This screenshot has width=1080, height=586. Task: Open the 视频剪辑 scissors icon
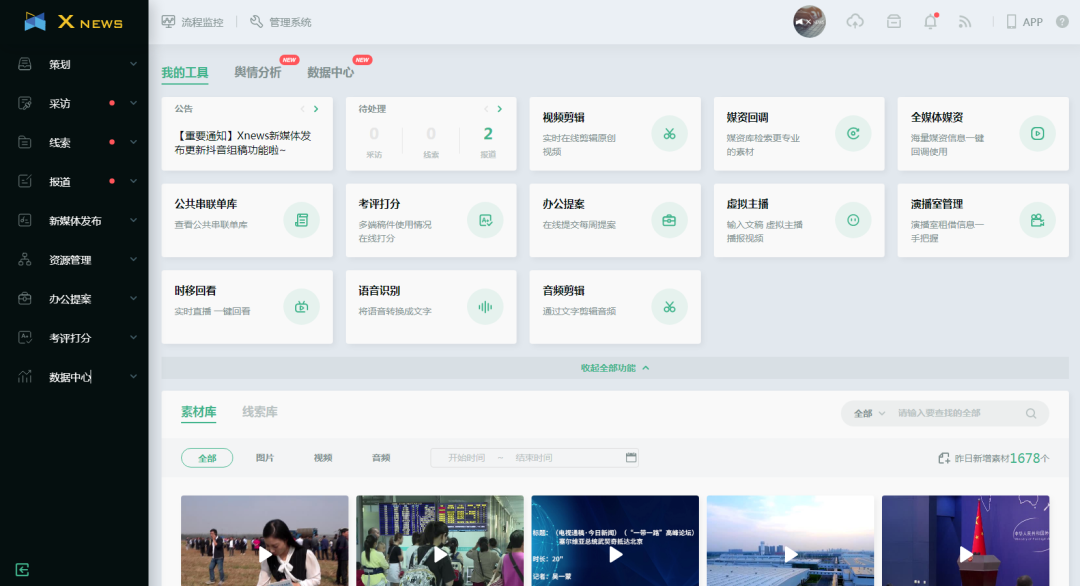669,134
